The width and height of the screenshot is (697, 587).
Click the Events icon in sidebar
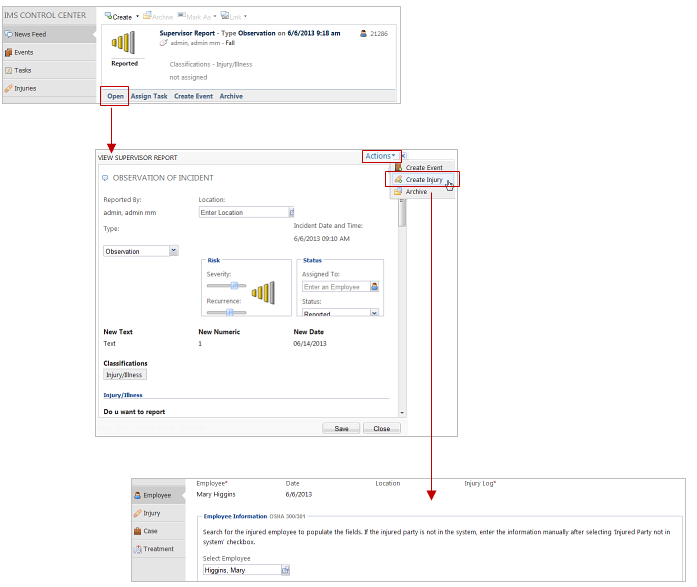pos(9,52)
